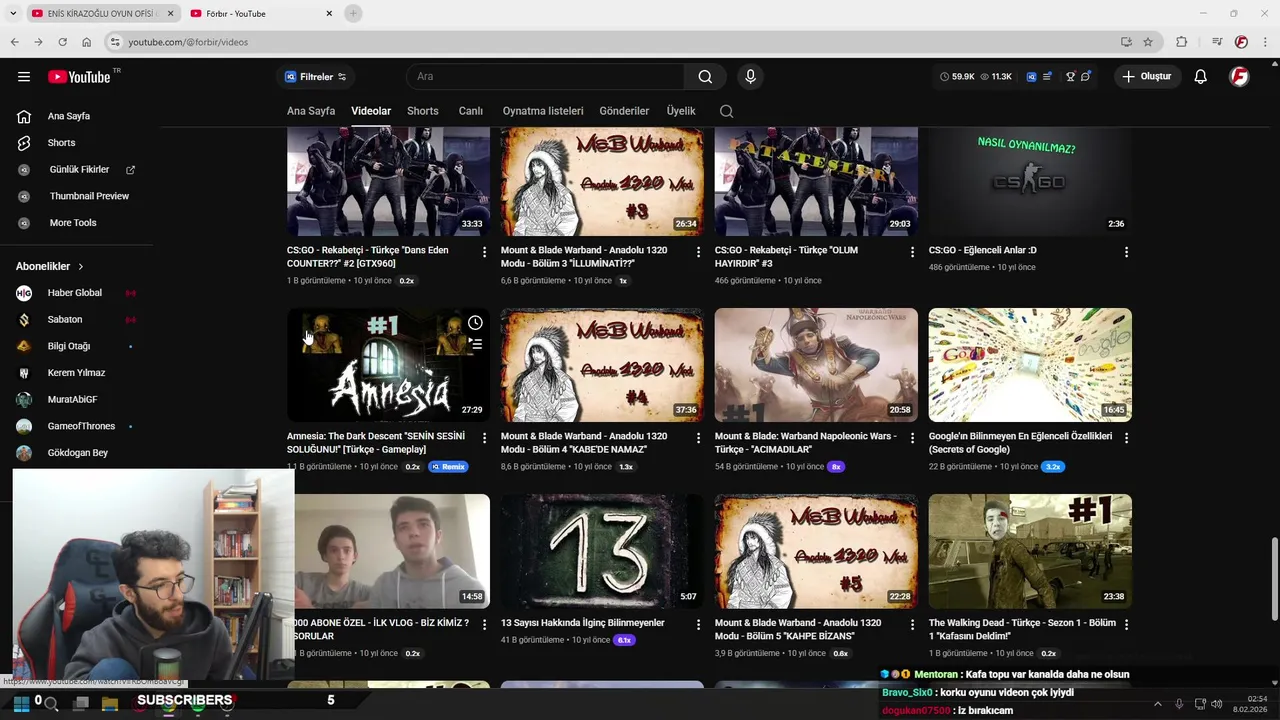Open the Filtreler filter dropdown
1280x720 pixels.
pos(315,77)
